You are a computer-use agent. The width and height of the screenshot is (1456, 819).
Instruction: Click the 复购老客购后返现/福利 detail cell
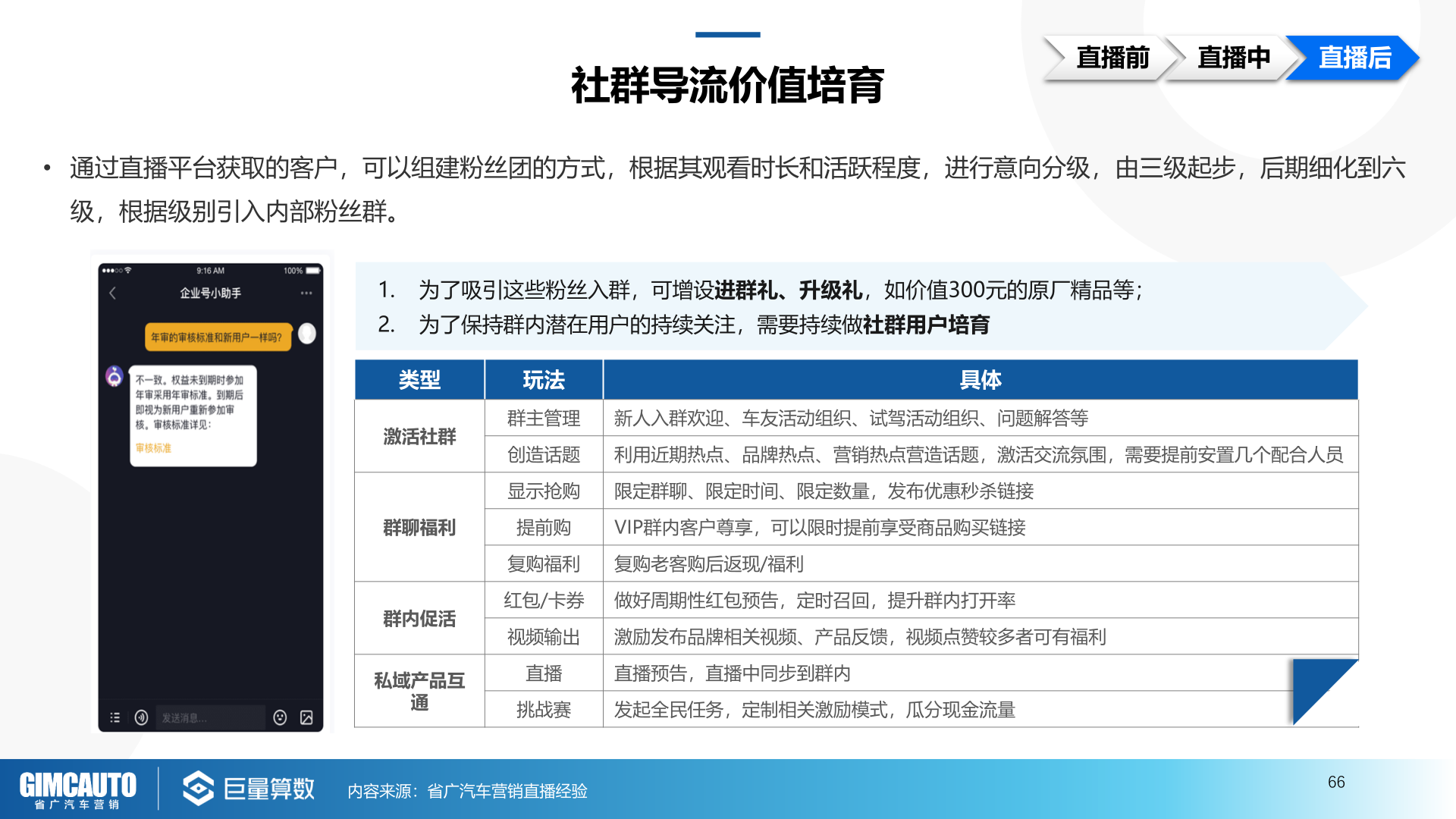click(x=981, y=563)
